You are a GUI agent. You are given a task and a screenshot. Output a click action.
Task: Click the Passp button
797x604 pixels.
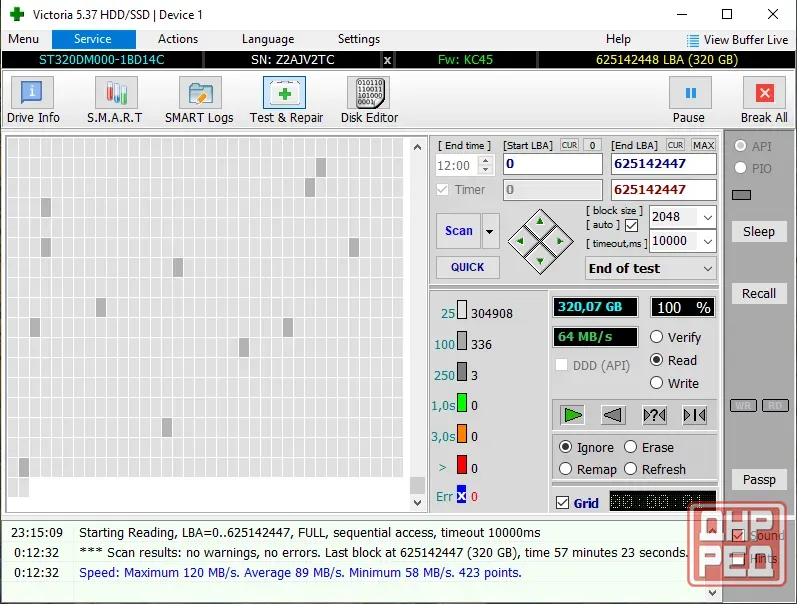click(759, 480)
